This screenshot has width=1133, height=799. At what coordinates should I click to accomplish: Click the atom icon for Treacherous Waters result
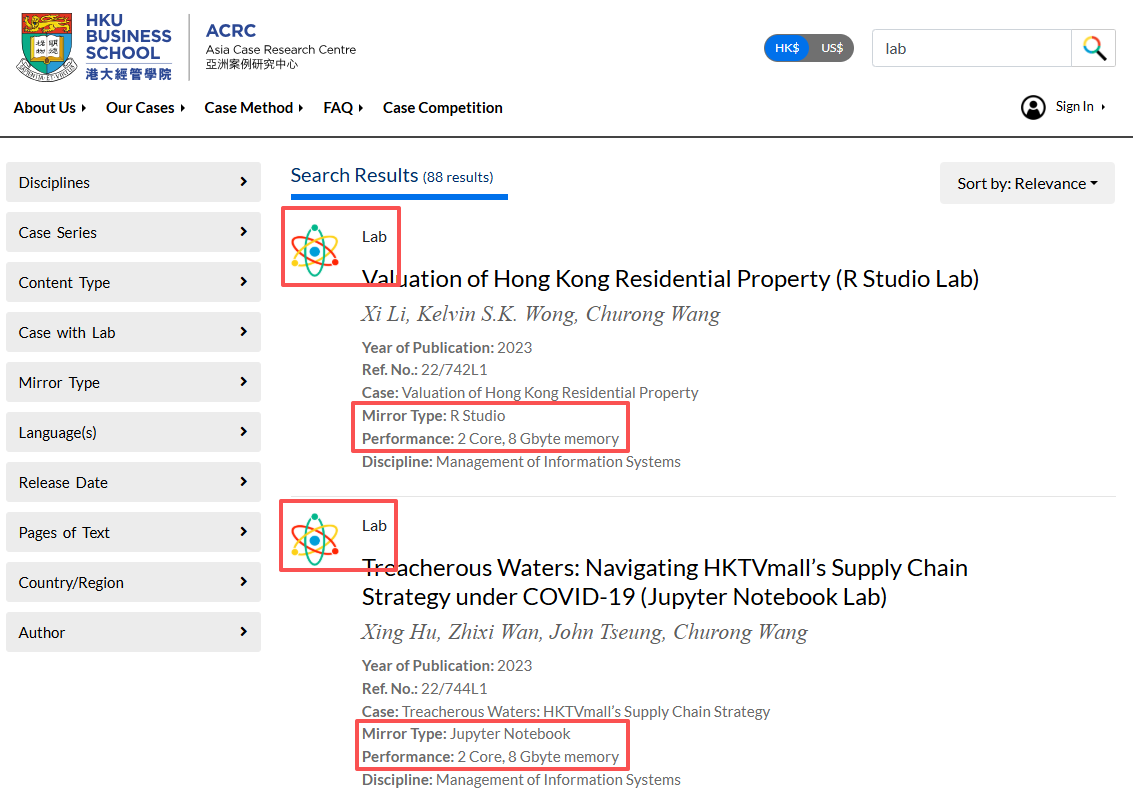tap(314, 540)
